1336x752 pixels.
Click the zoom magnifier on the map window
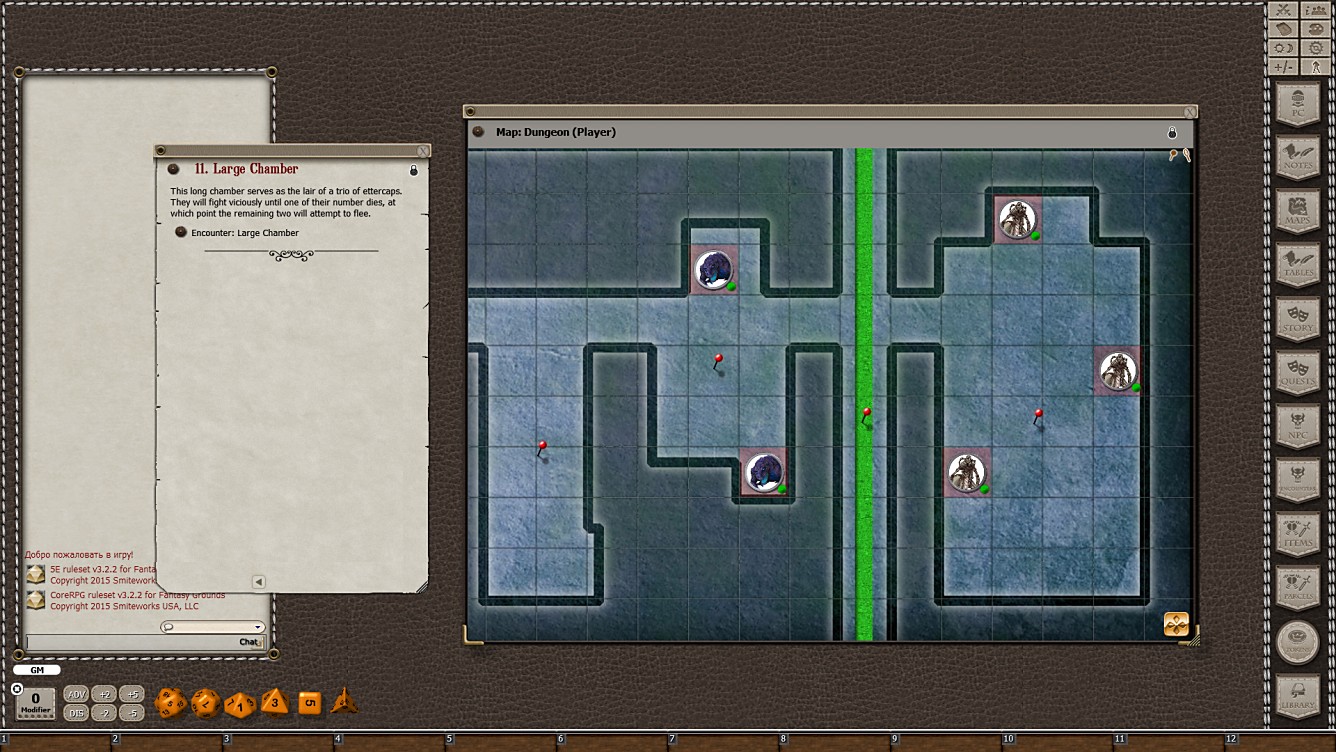point(1172,155)
